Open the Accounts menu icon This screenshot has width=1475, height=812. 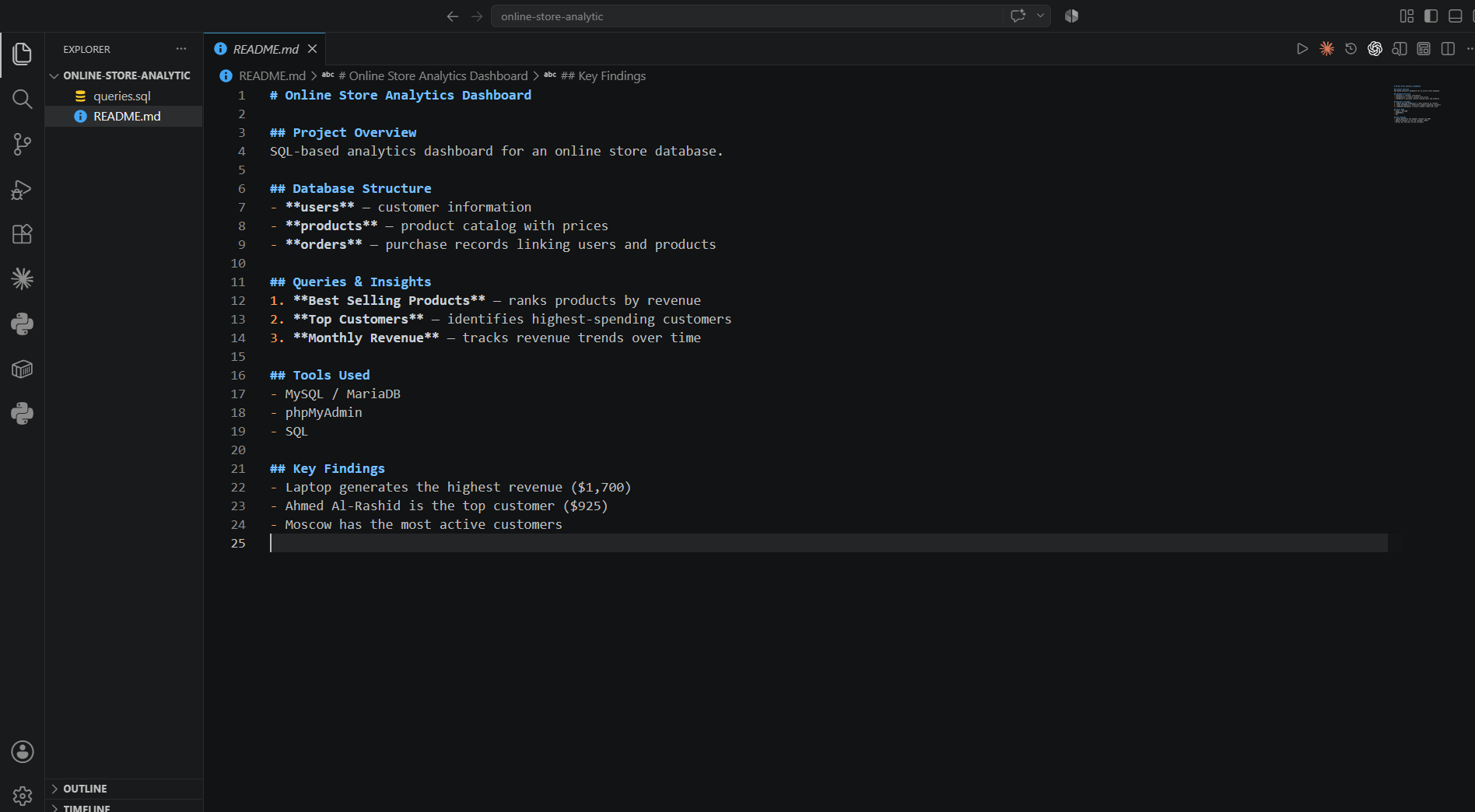pyautogui.click(x=23, y=751)
